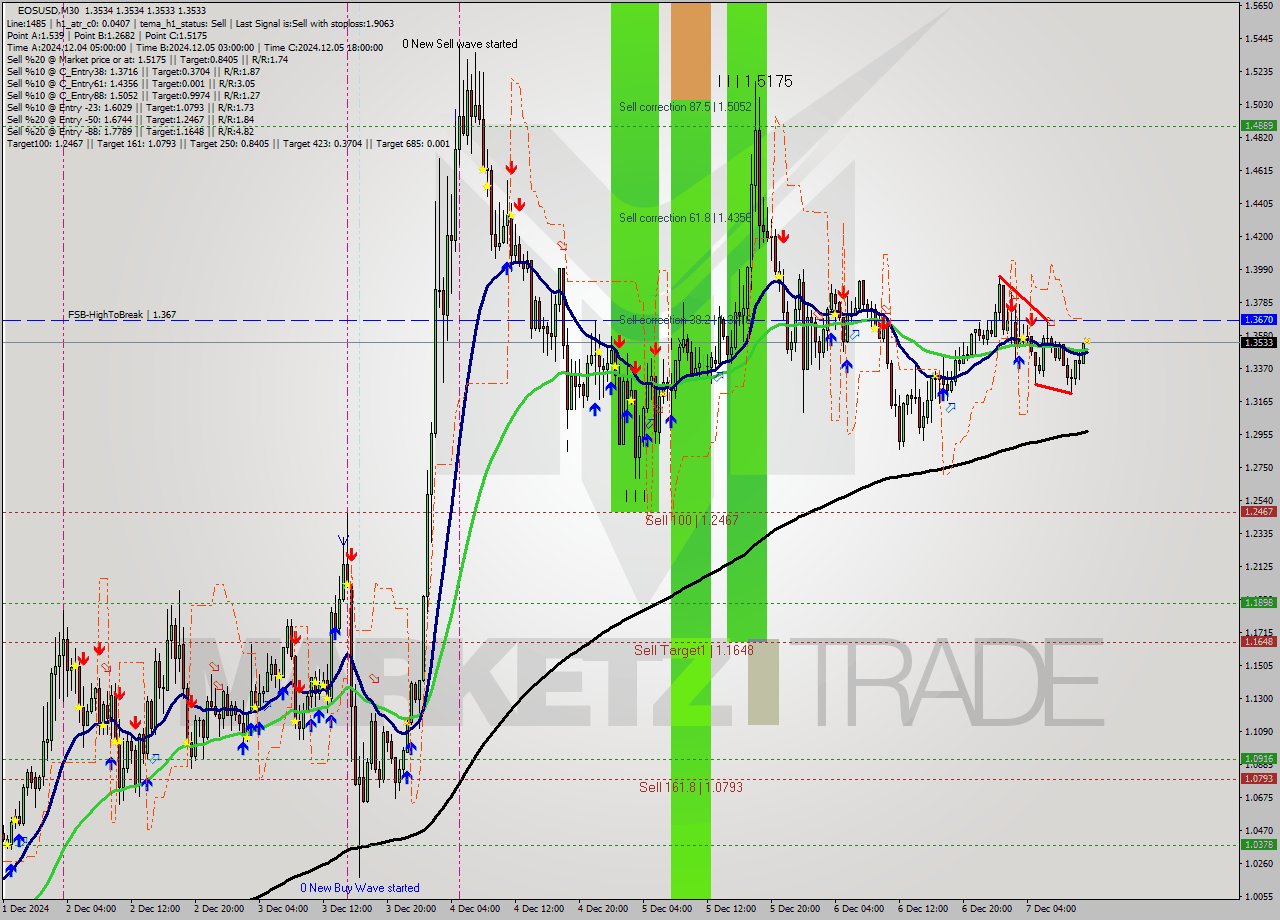
Task: Click the '7 Dec 04:00' time axis label
Action: tap(1051, 909)
